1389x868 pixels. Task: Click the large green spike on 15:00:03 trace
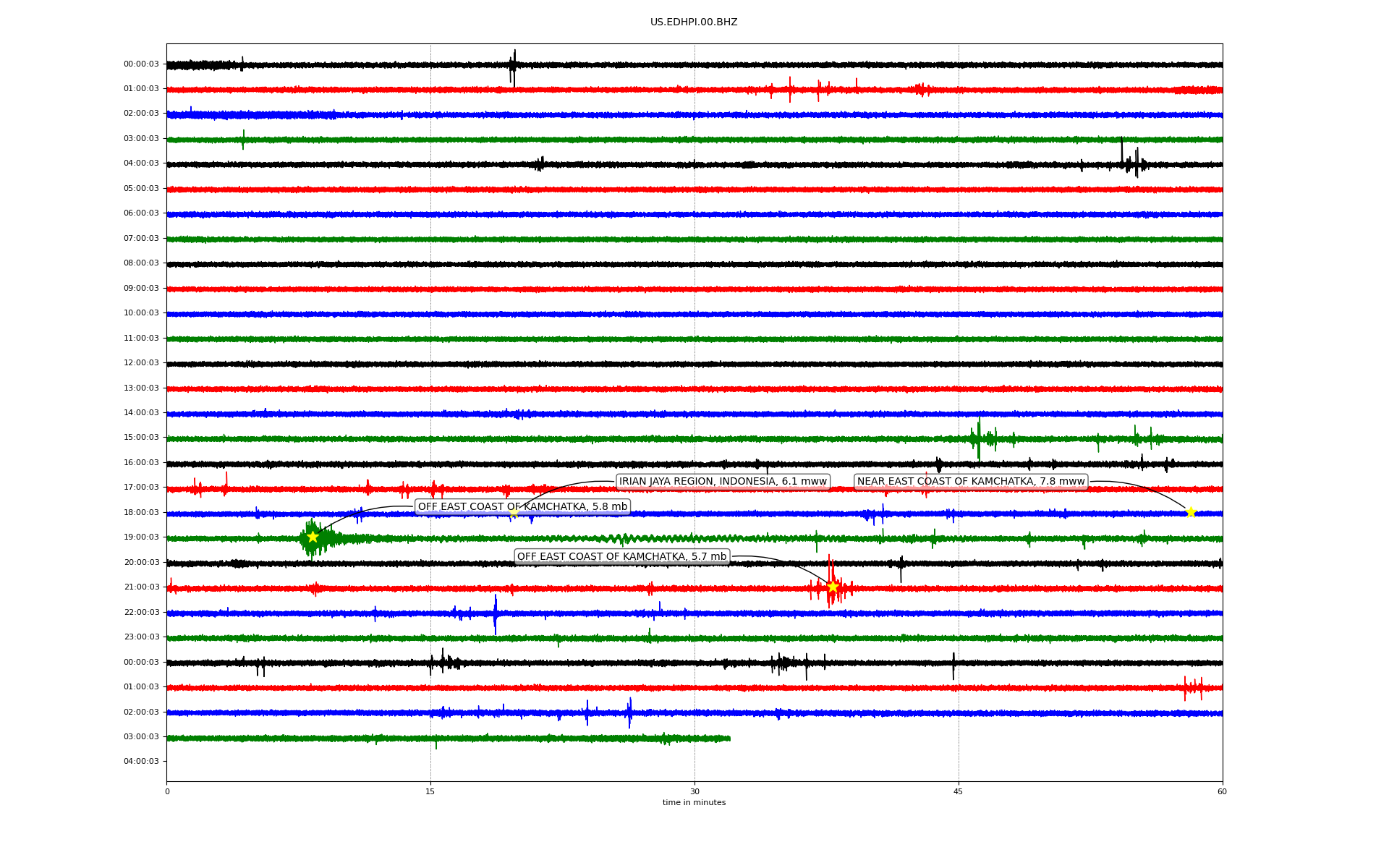tap(979, 438)
